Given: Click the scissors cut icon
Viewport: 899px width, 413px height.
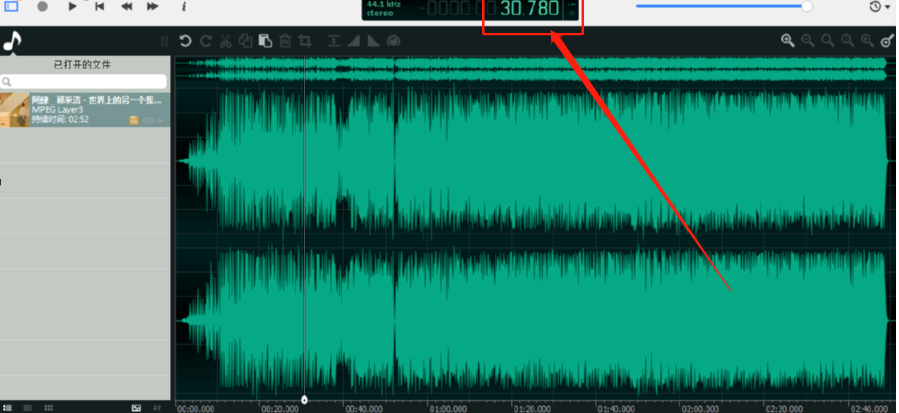Looking at the screenshot, I should pyautogui.click(x=225, y=41).
